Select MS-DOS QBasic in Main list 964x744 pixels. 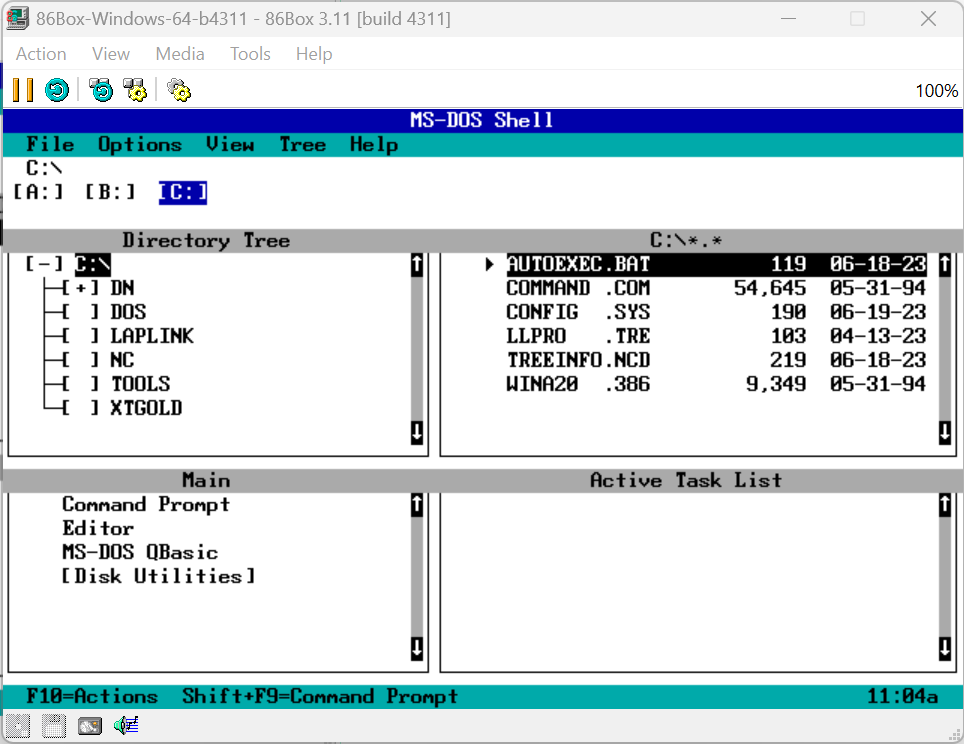(140, 553)
